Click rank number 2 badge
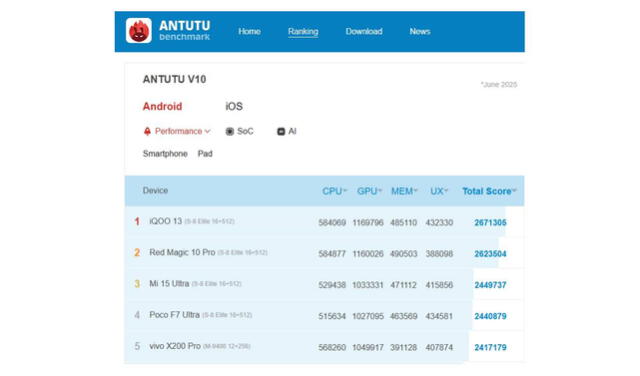The height and width of the screenshot is (376, 640). click(x=137, y=253)
